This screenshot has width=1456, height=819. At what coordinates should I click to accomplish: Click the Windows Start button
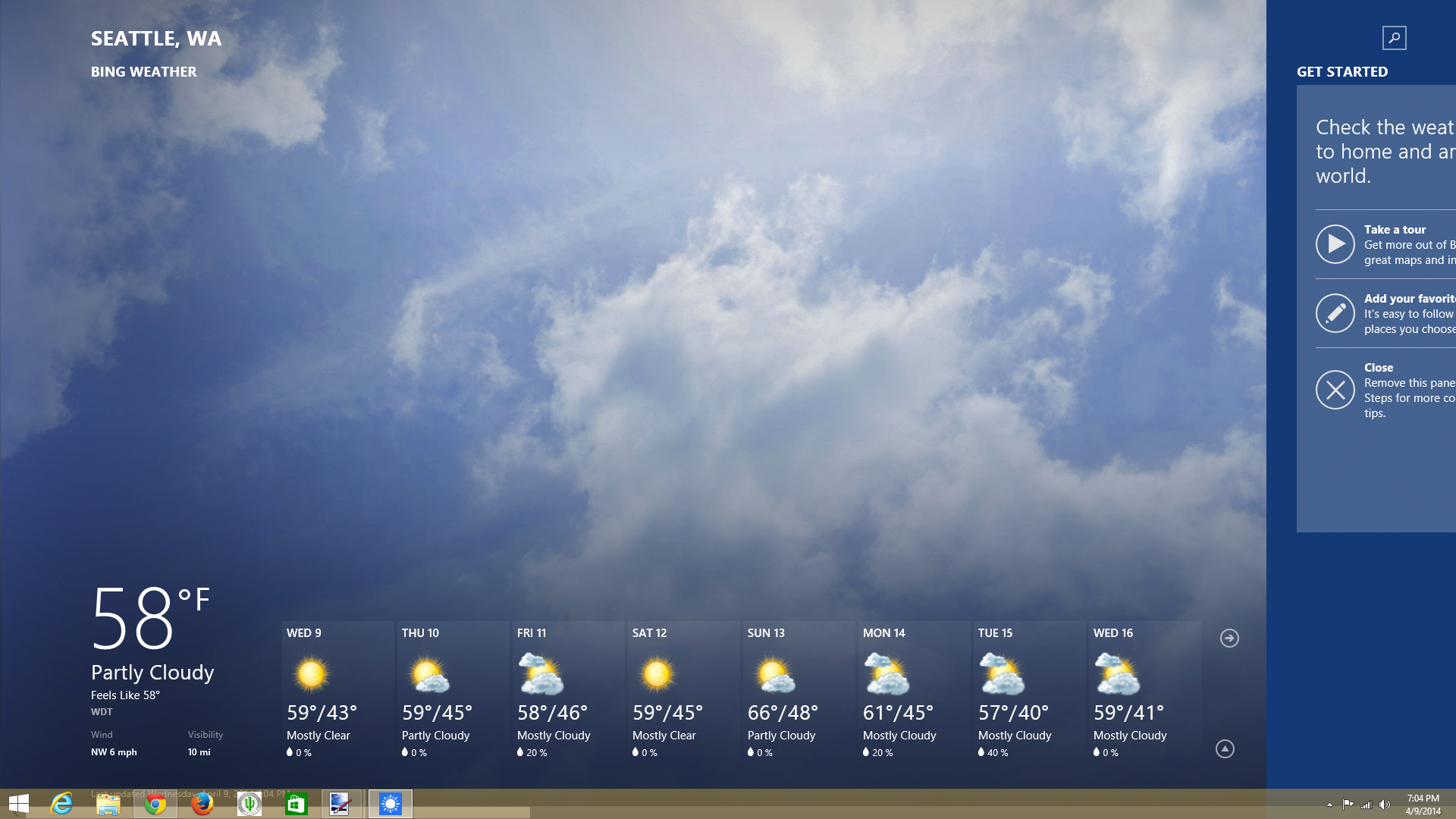(x=18, y=804)
